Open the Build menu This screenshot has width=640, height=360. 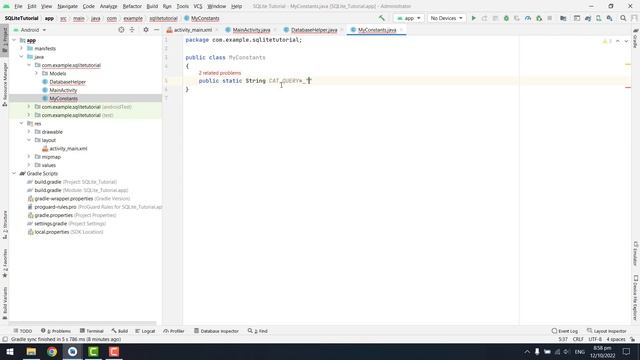pos(152,6)
